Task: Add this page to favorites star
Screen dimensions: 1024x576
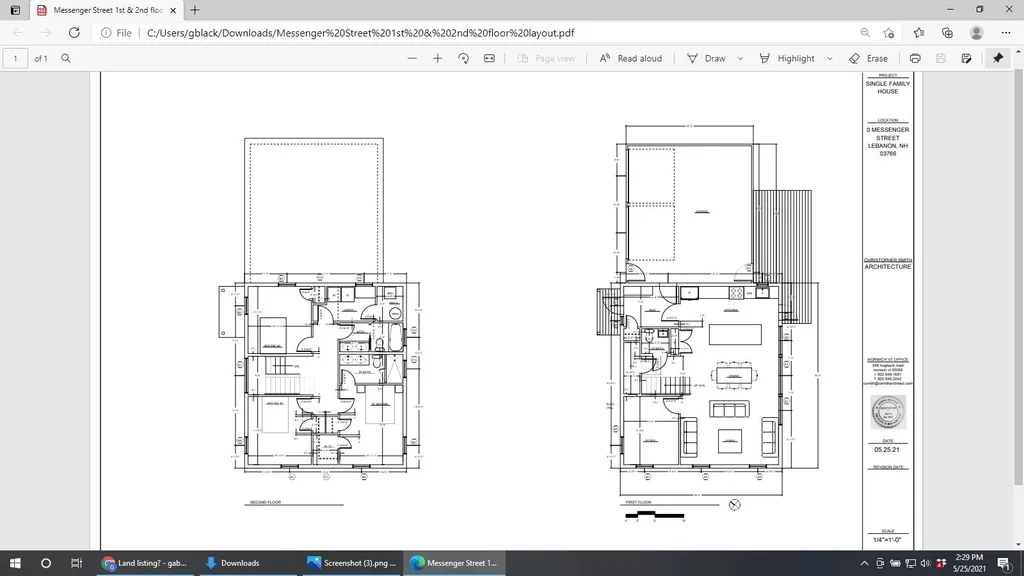Action: (x=888, y=33)
